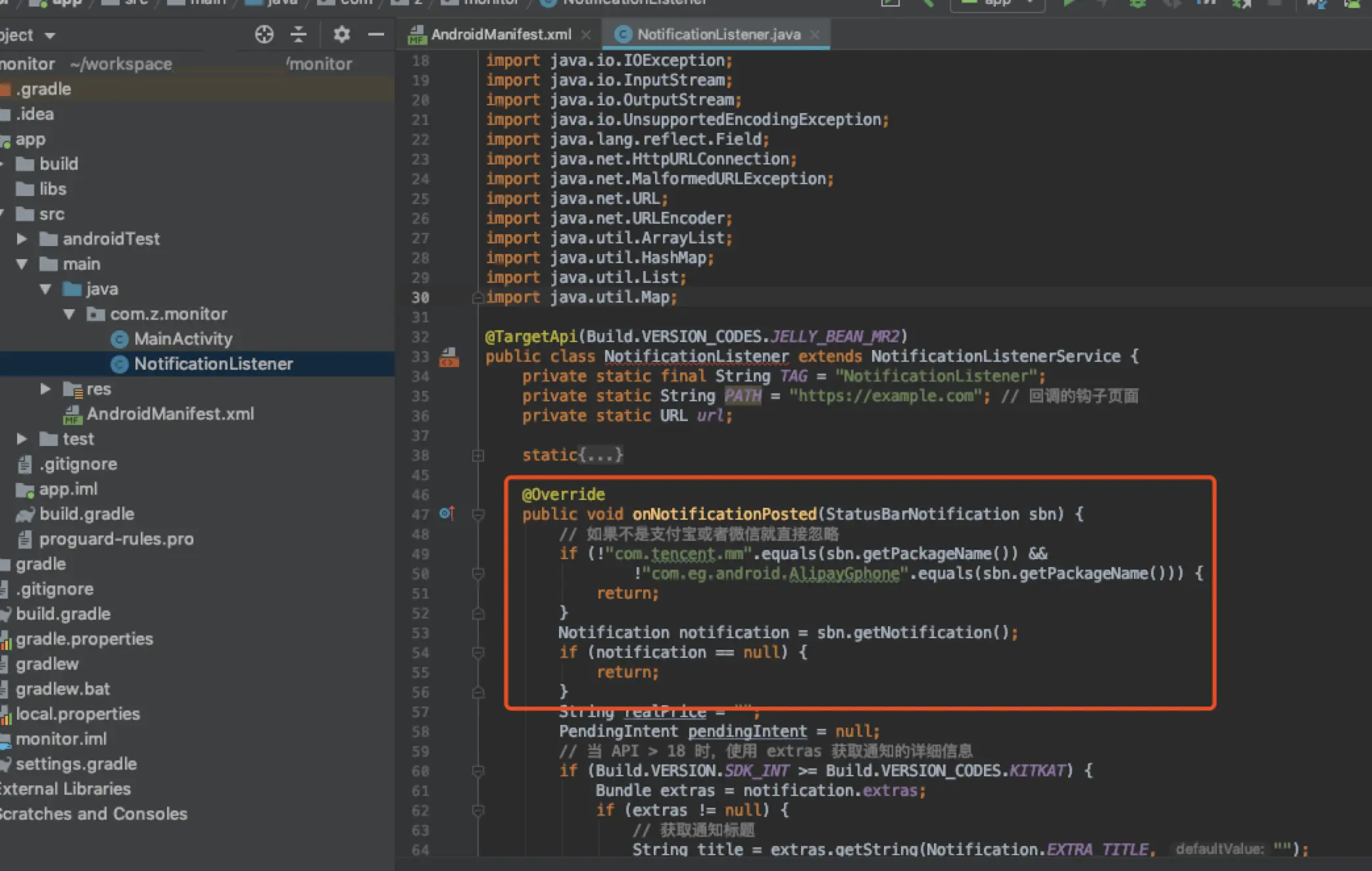Click the collapse all icon in Project panel
1372x871 pixels.
click(x=299, y=34)
